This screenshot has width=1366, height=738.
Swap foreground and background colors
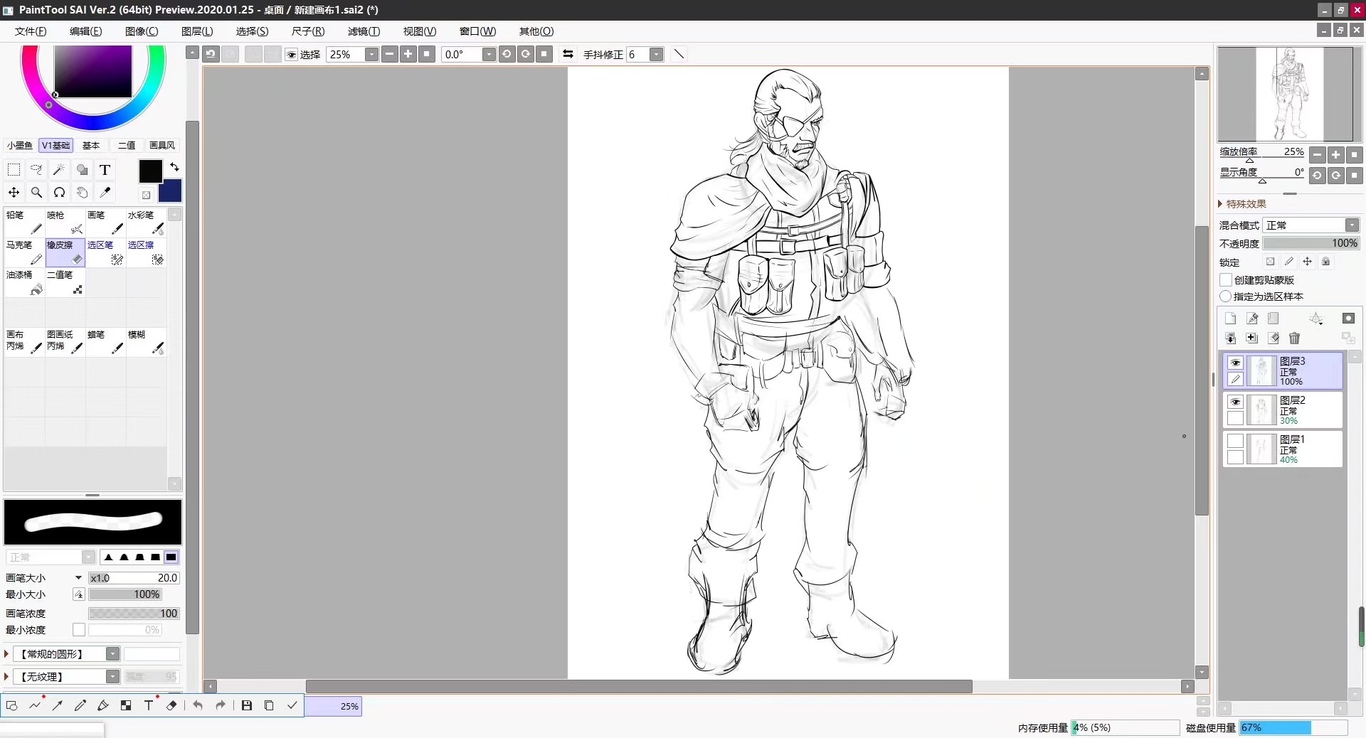[x=174, y=167]
